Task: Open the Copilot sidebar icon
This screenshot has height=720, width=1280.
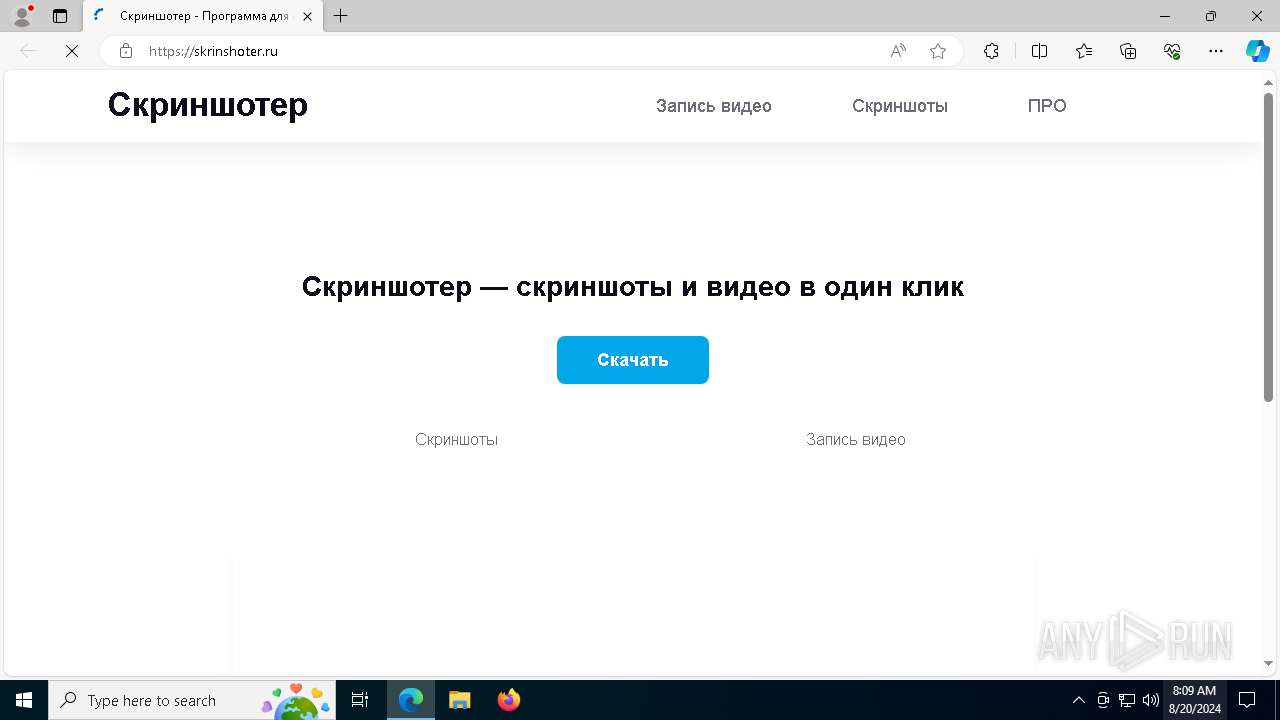Action: click(x=1257, y=51)
